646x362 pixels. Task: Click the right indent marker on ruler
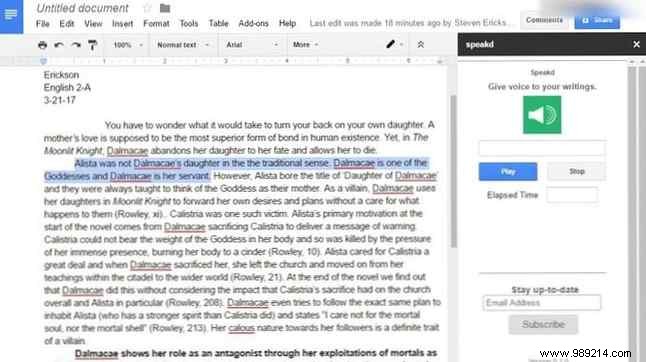(x=439, y=61)
